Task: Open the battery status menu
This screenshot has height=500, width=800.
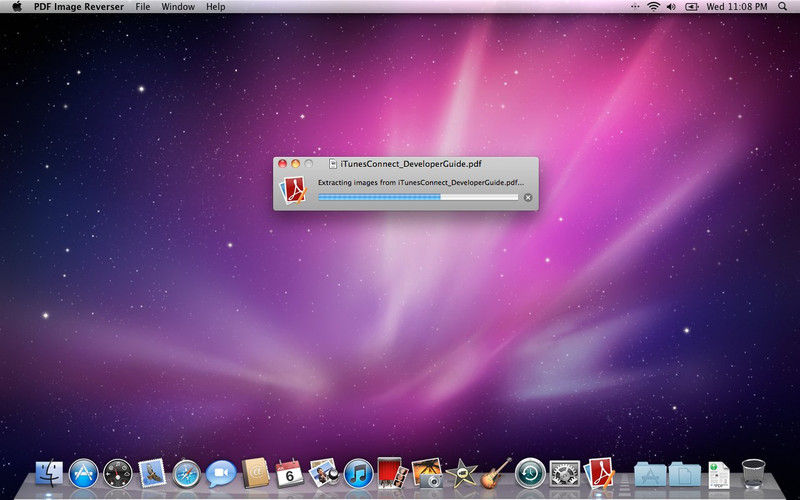Action: 691,7
